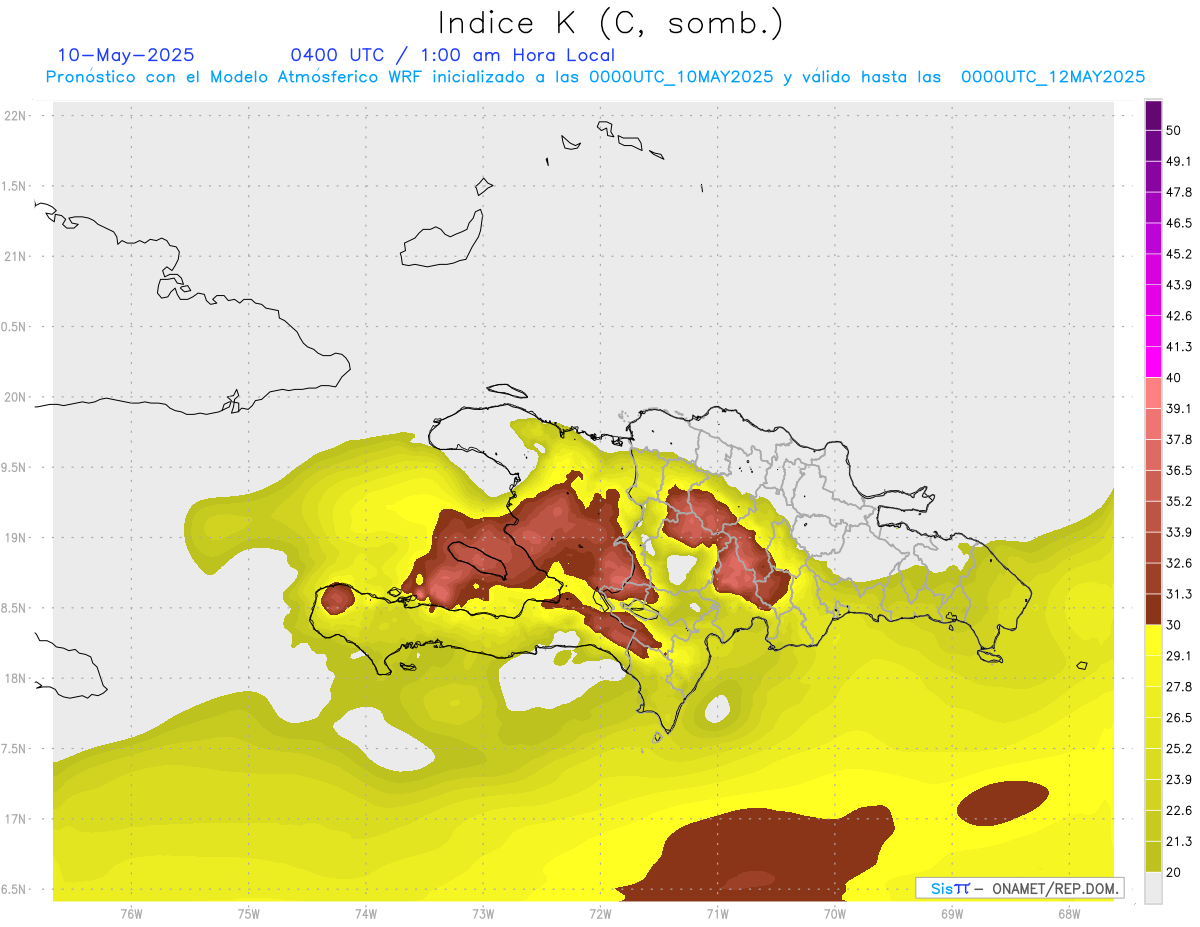Click the '68W' longitude label
This screenshot has height=927, width=1200.
click(x=1069, y=913)
